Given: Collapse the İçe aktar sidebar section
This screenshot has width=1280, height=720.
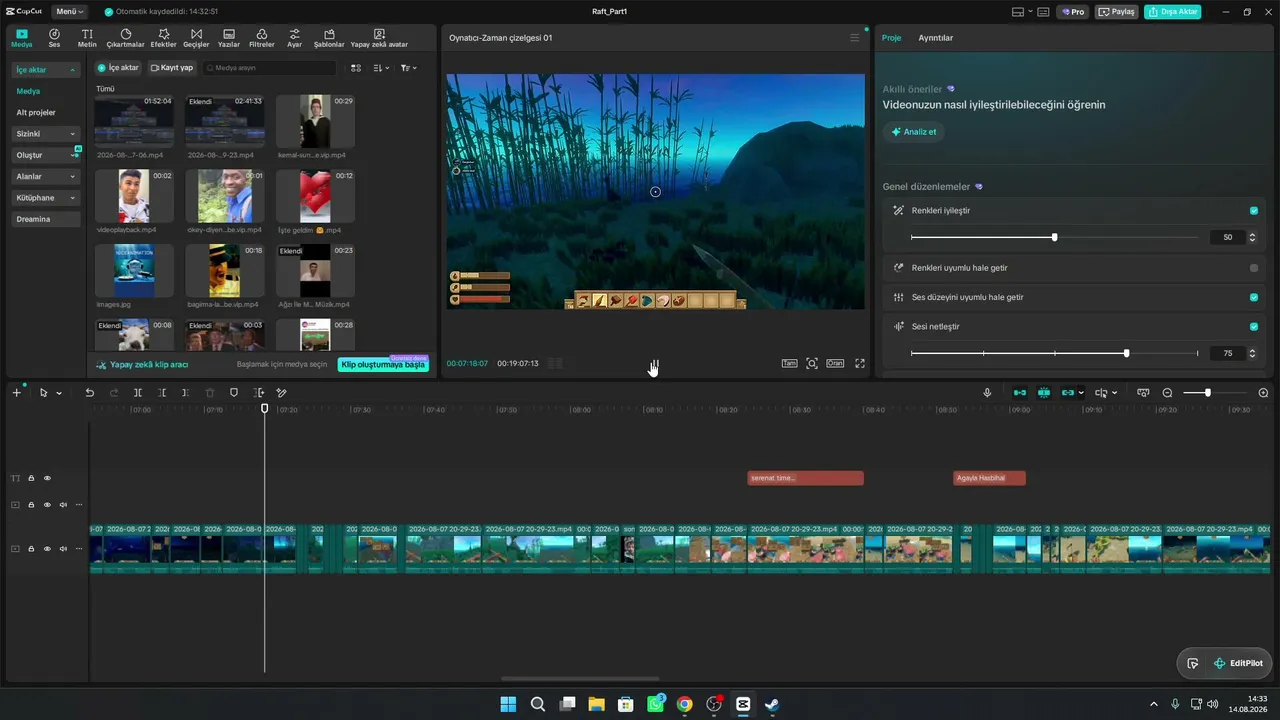Looking at the screenshot, I should [x=46, y=70].
